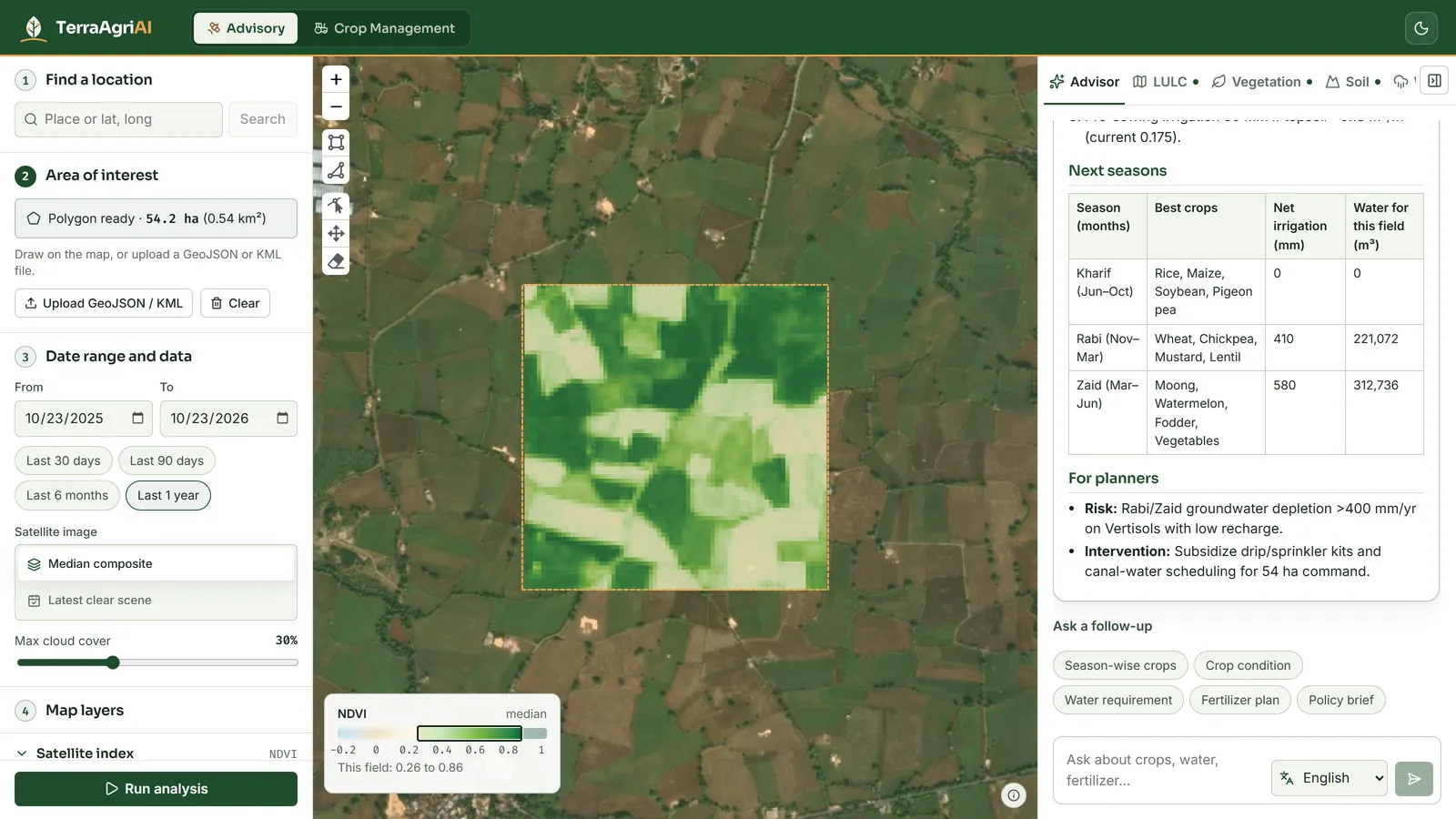Click the '312,736' water value cell
The image size is (1456, 819).
pos(1384,412)
